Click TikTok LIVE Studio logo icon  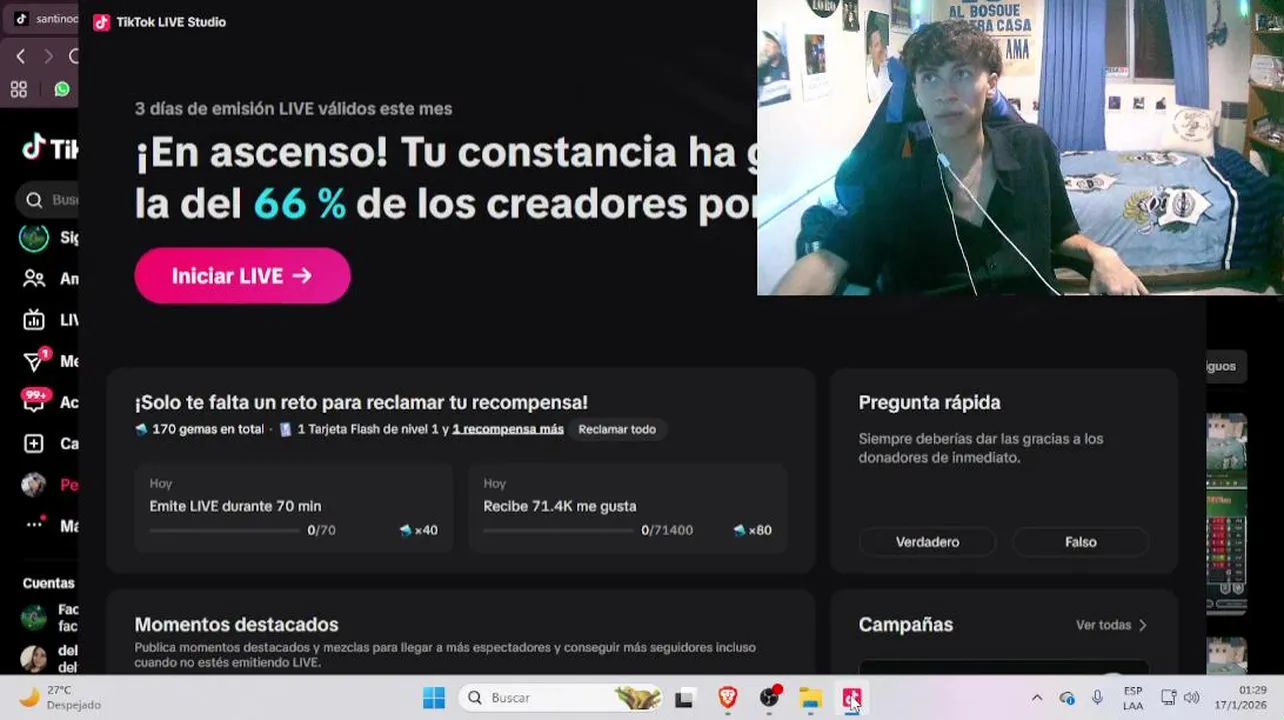tap(101, 22)
